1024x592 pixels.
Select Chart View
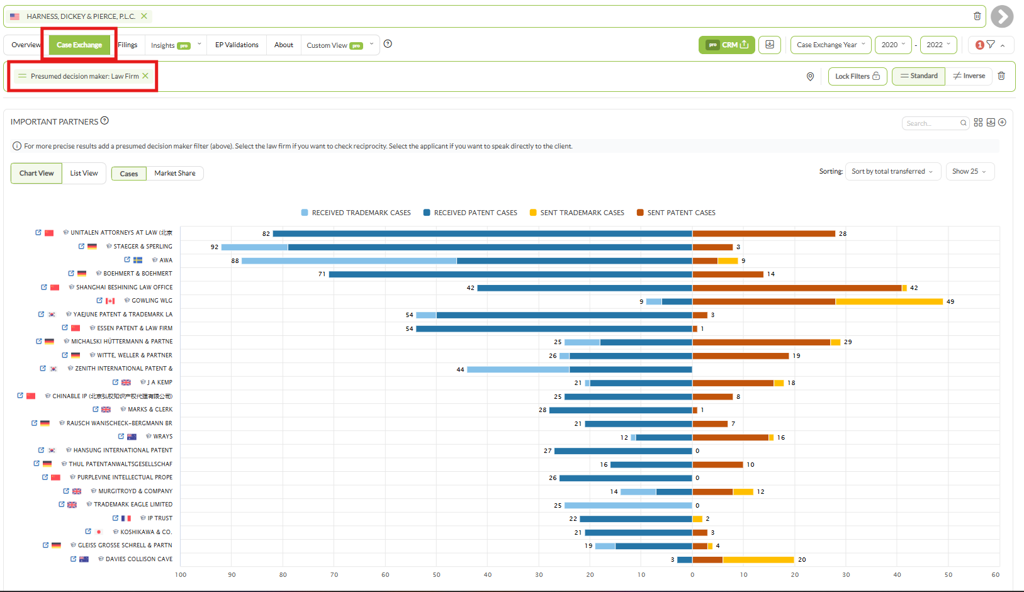pyautogui.click(x=37, y=173)
